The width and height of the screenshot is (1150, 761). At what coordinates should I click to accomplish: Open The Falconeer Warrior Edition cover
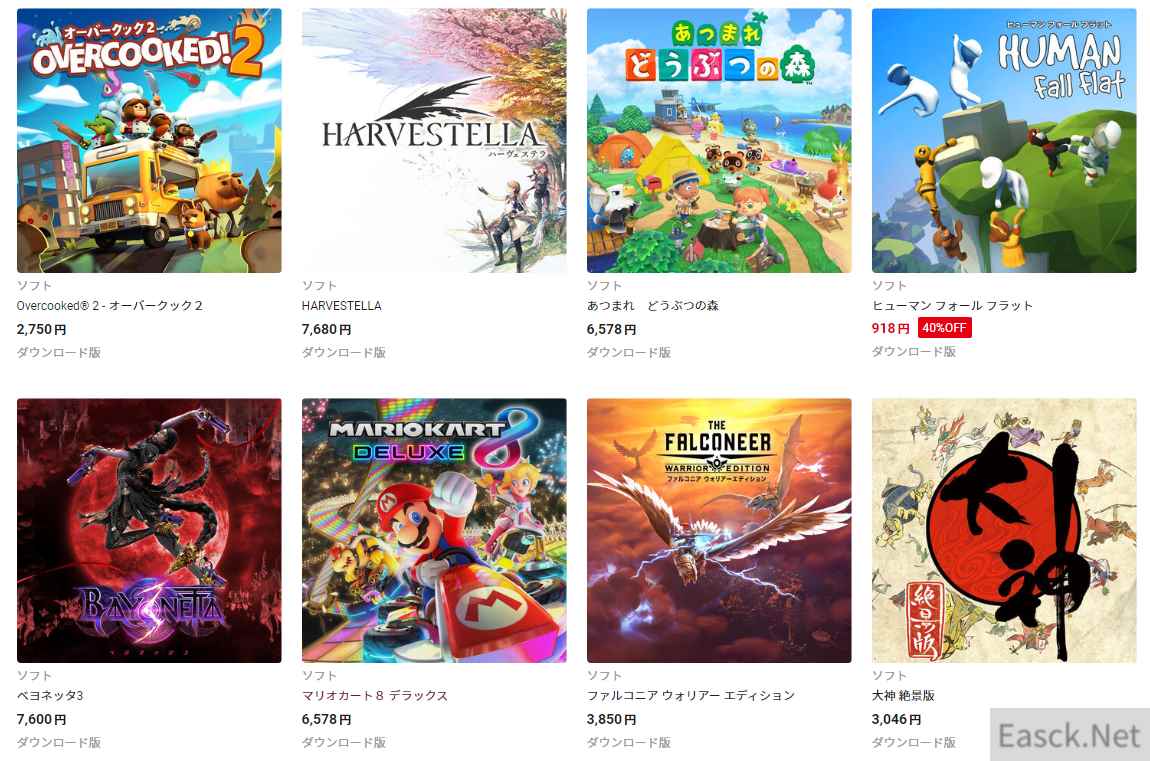click(719, 531)
